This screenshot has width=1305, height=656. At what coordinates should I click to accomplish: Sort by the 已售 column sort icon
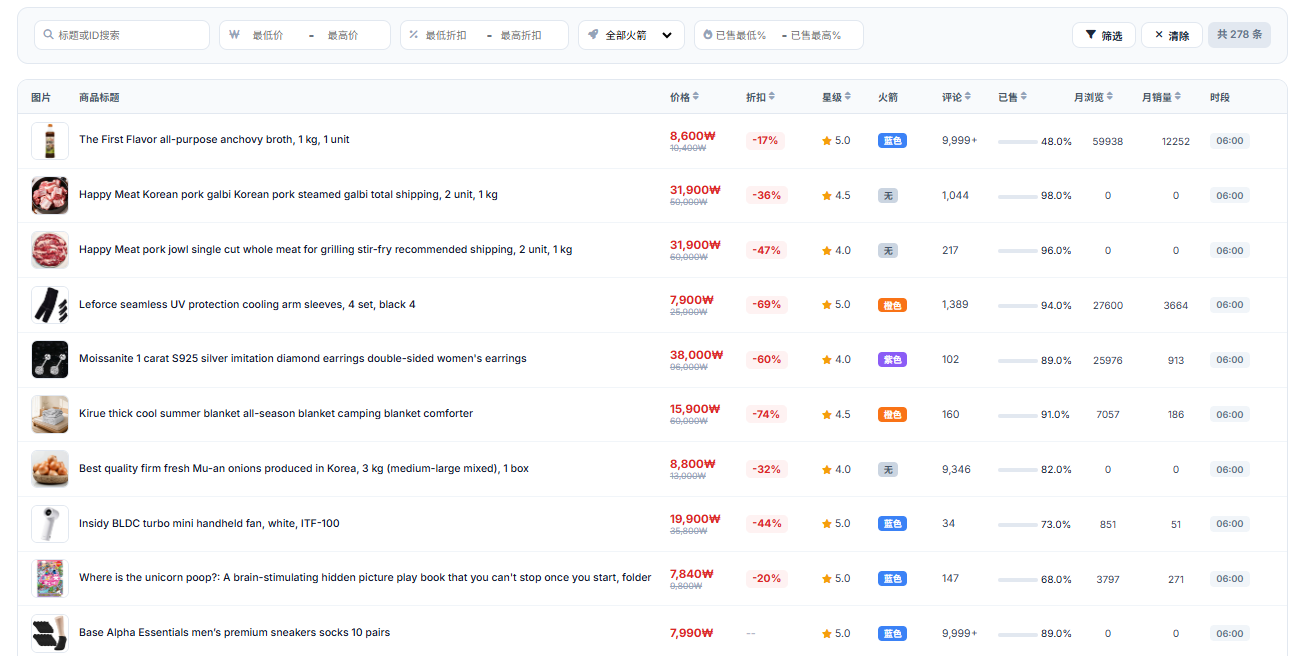[x=1024, y=97]
